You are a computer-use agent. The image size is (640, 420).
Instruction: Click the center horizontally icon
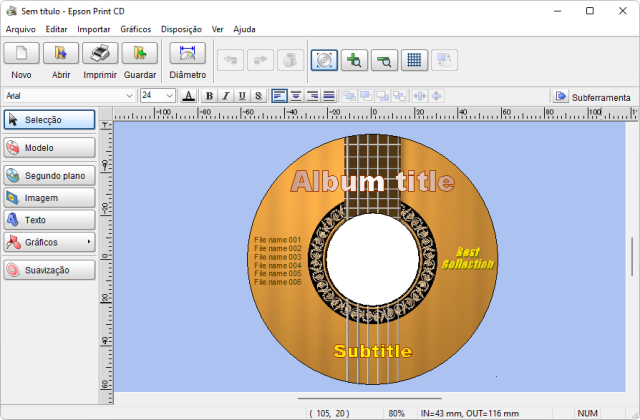tap(420, 96)
